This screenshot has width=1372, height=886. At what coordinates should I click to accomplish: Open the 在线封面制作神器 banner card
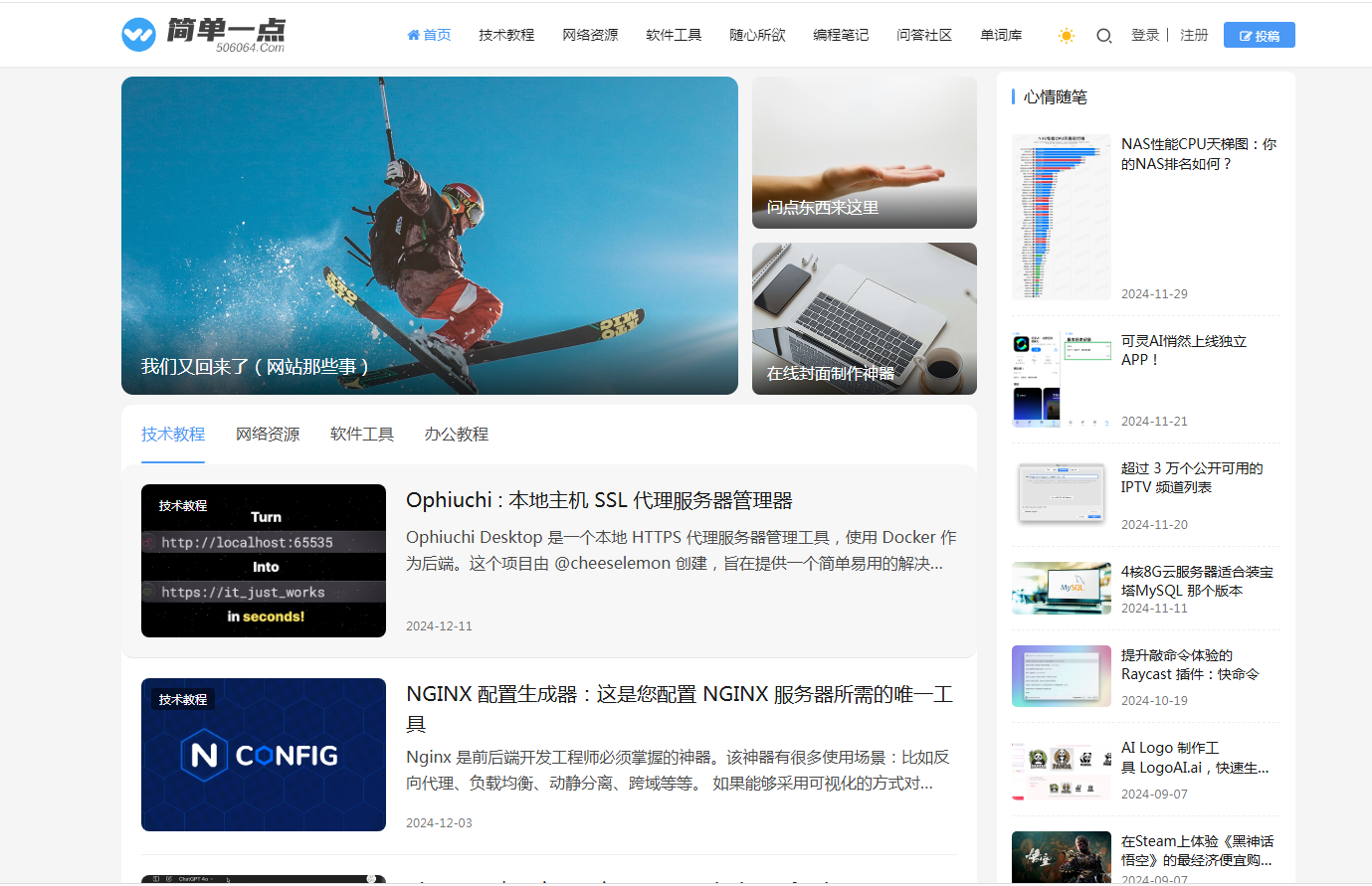(x=865, y=318)
